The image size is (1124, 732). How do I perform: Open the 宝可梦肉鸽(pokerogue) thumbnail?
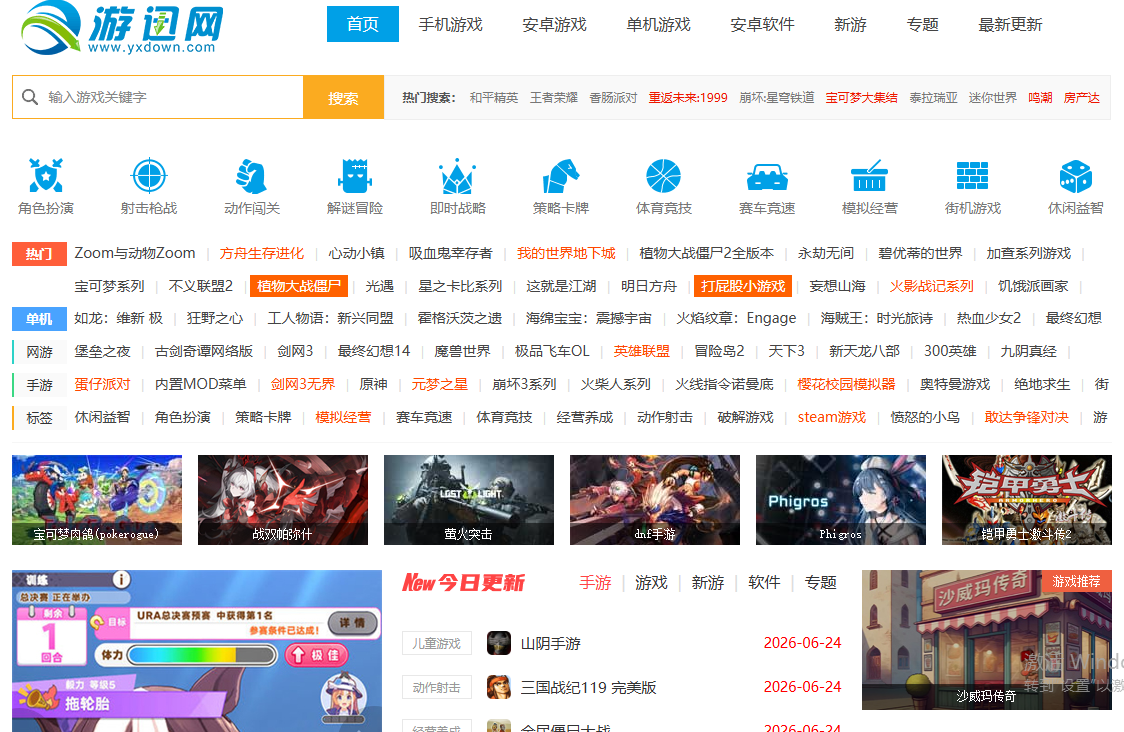pos(97,500)
